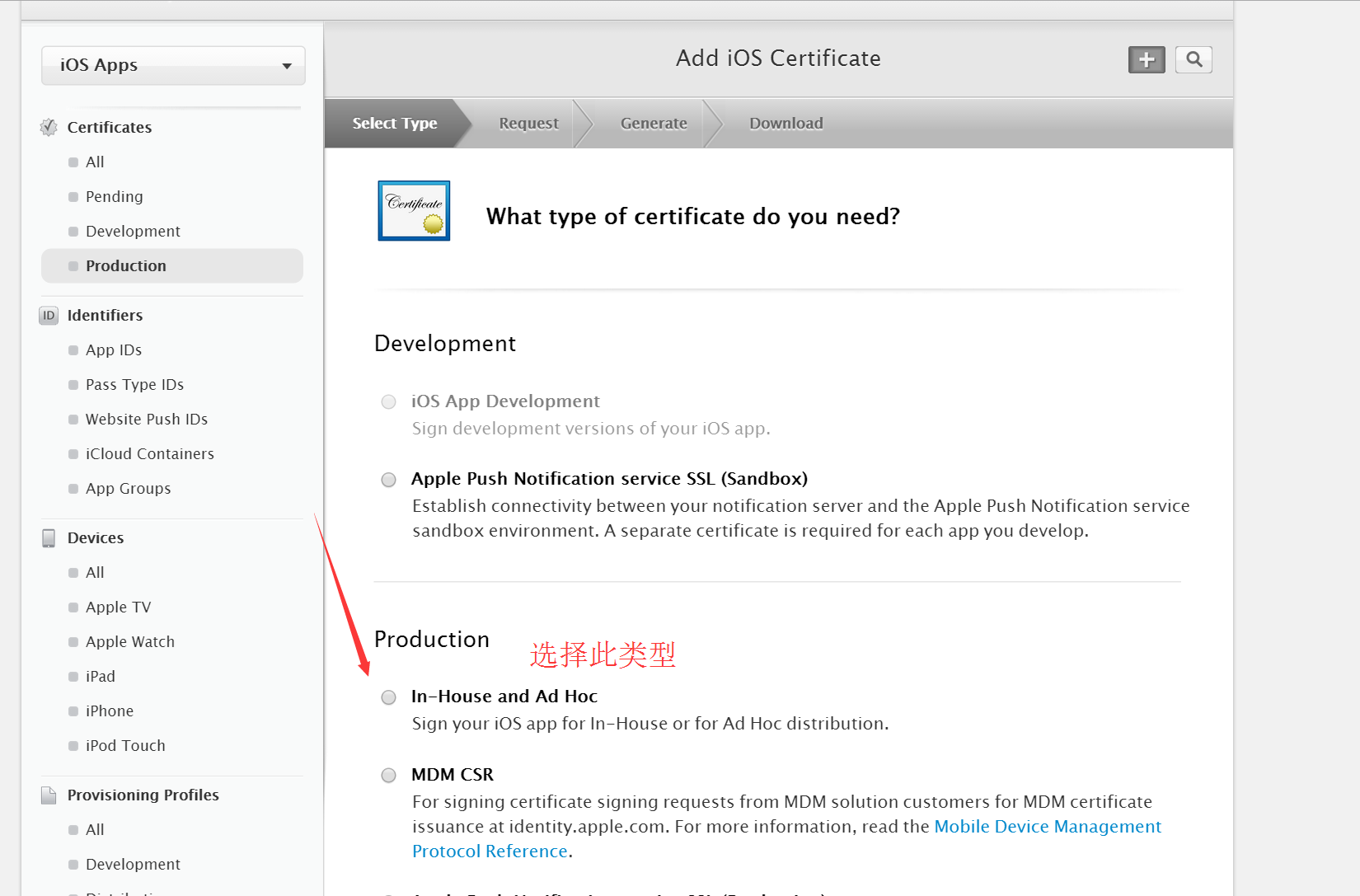Pick the MDM CSR radio button
Image resolution: width=1360 pixels, height=896 pixels.
pyautogui.click(x=388, y=776)
